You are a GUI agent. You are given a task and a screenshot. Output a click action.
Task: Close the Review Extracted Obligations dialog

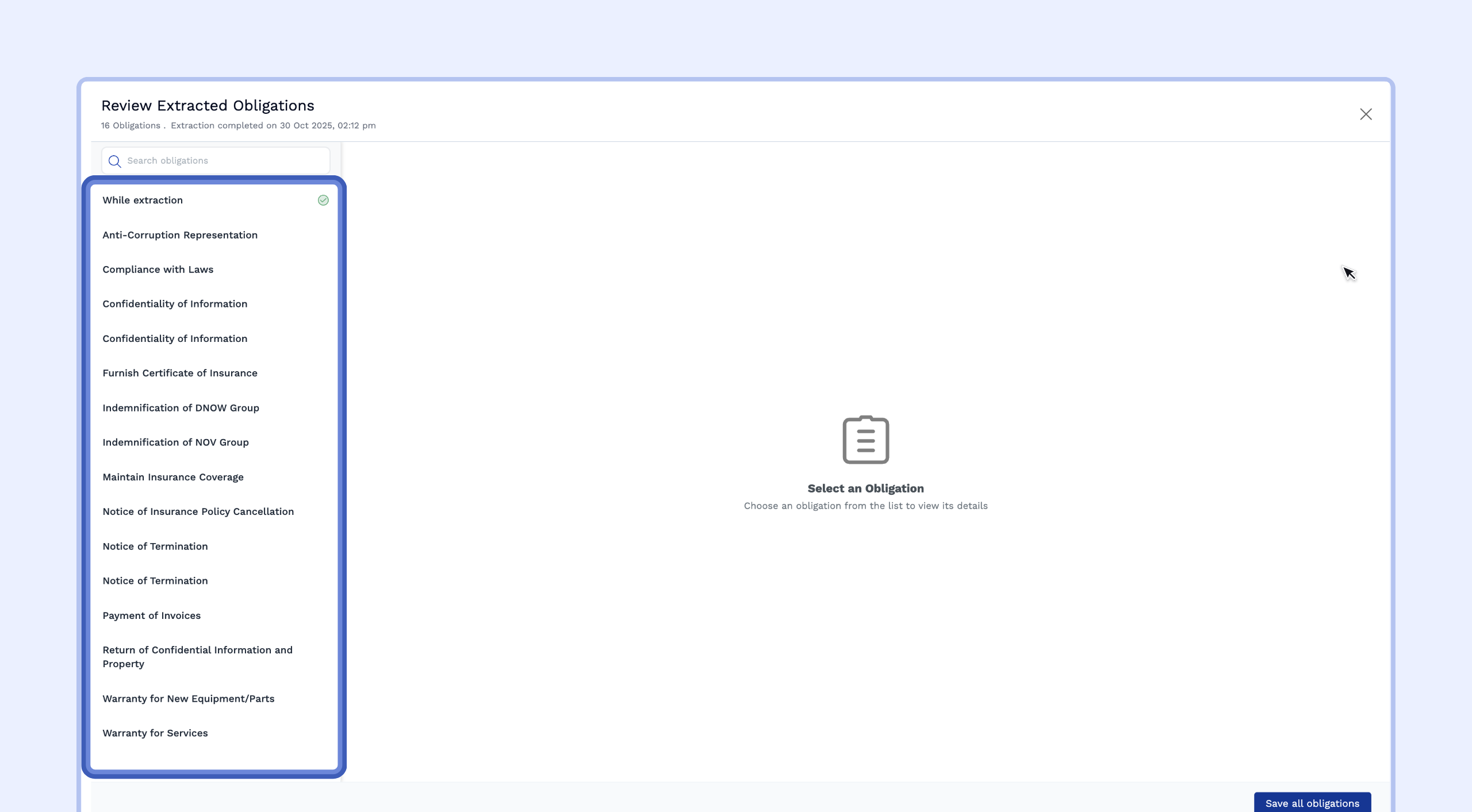pos(1366,114)
